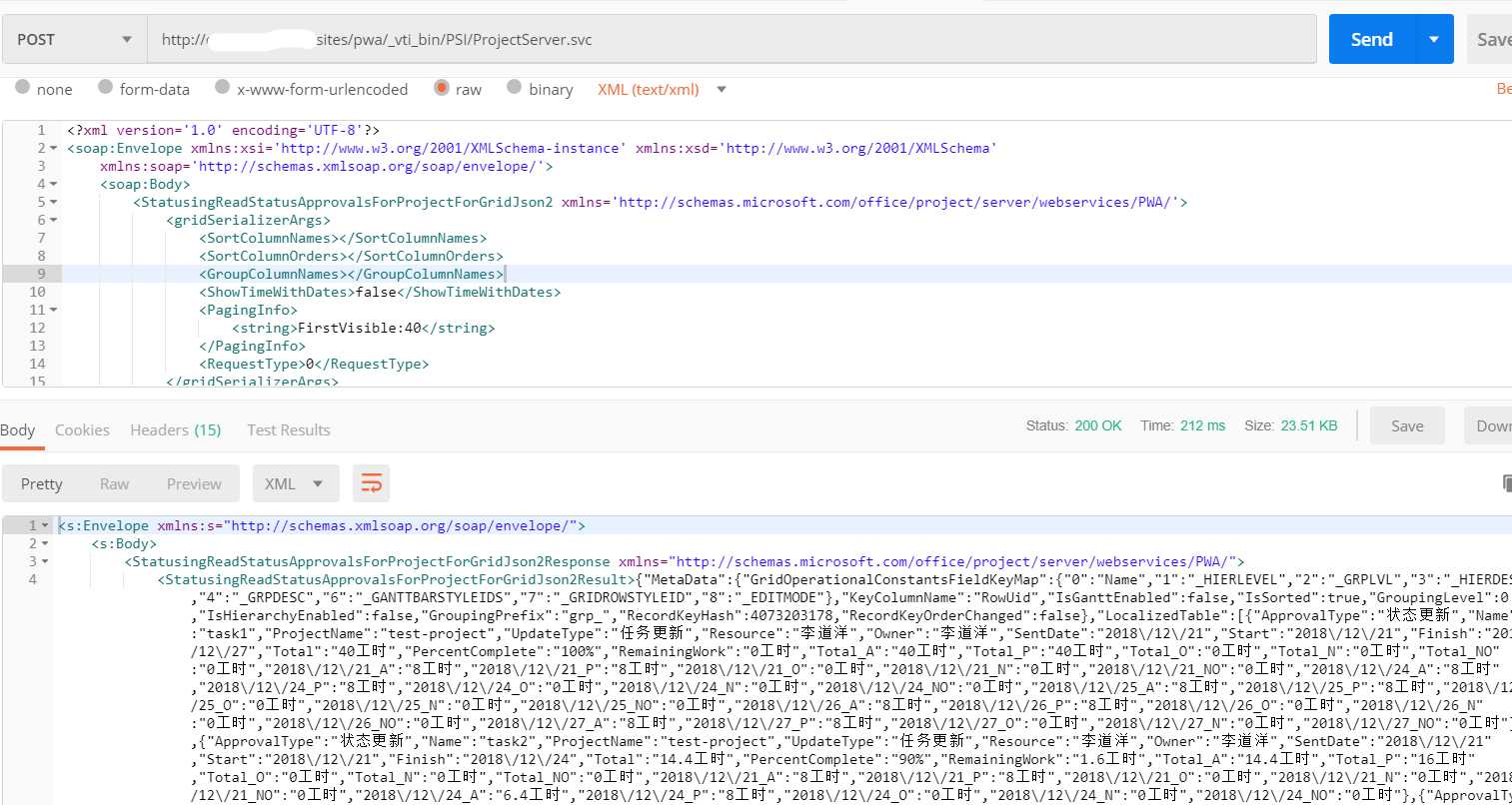1512x805 pixels.
Task: Collapse response line 2 s:Body fold arrow
Action: click(x=45, y=543)
